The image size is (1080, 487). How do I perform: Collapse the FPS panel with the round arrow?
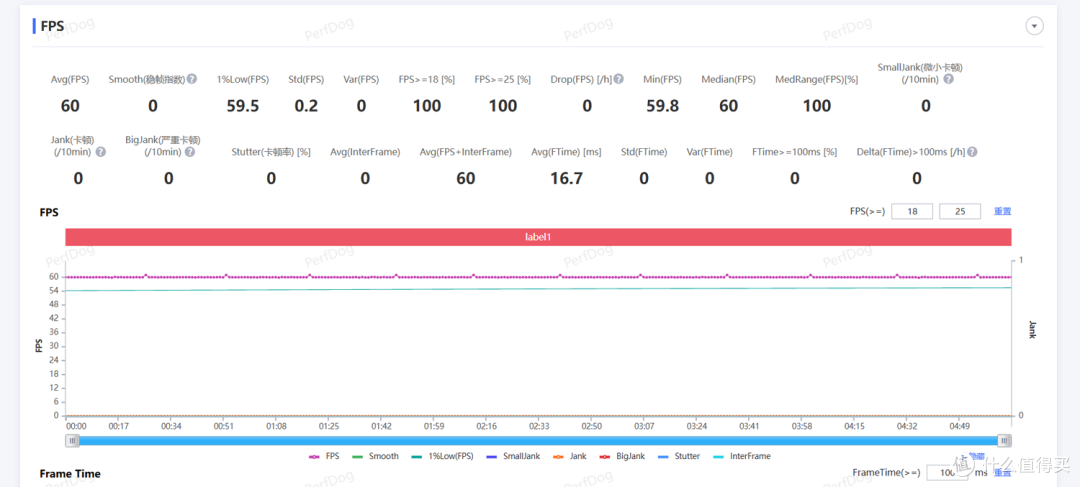pos(1035,26)
